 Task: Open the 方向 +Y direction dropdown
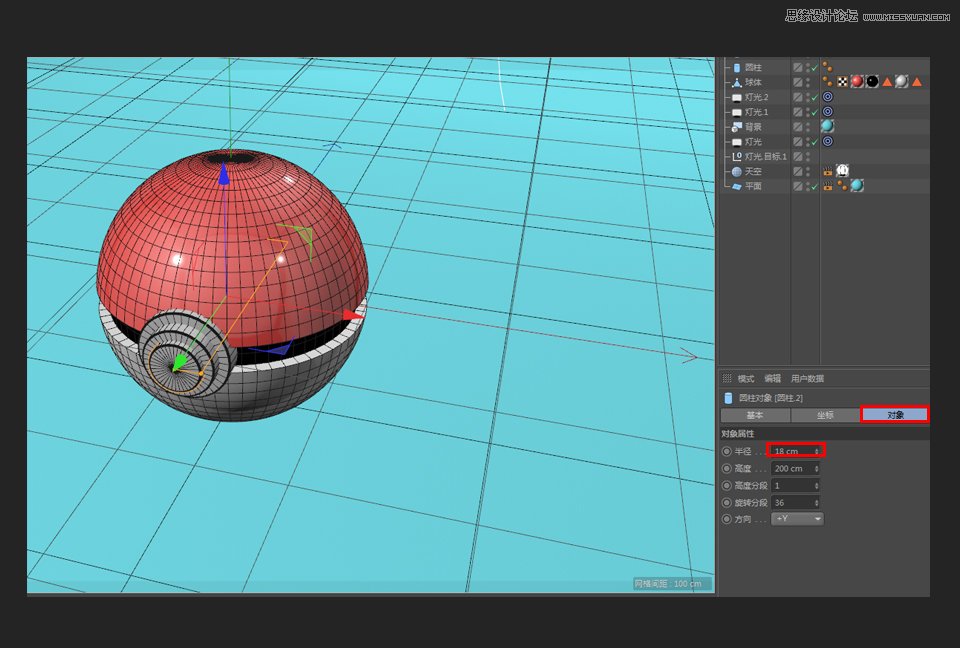(x=796, y=519)
